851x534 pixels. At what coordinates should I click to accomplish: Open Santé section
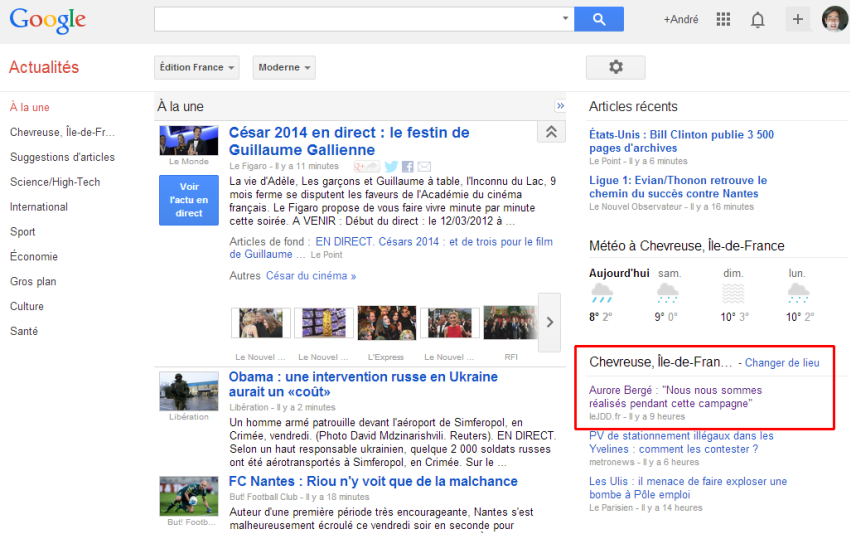pos(24,331)
